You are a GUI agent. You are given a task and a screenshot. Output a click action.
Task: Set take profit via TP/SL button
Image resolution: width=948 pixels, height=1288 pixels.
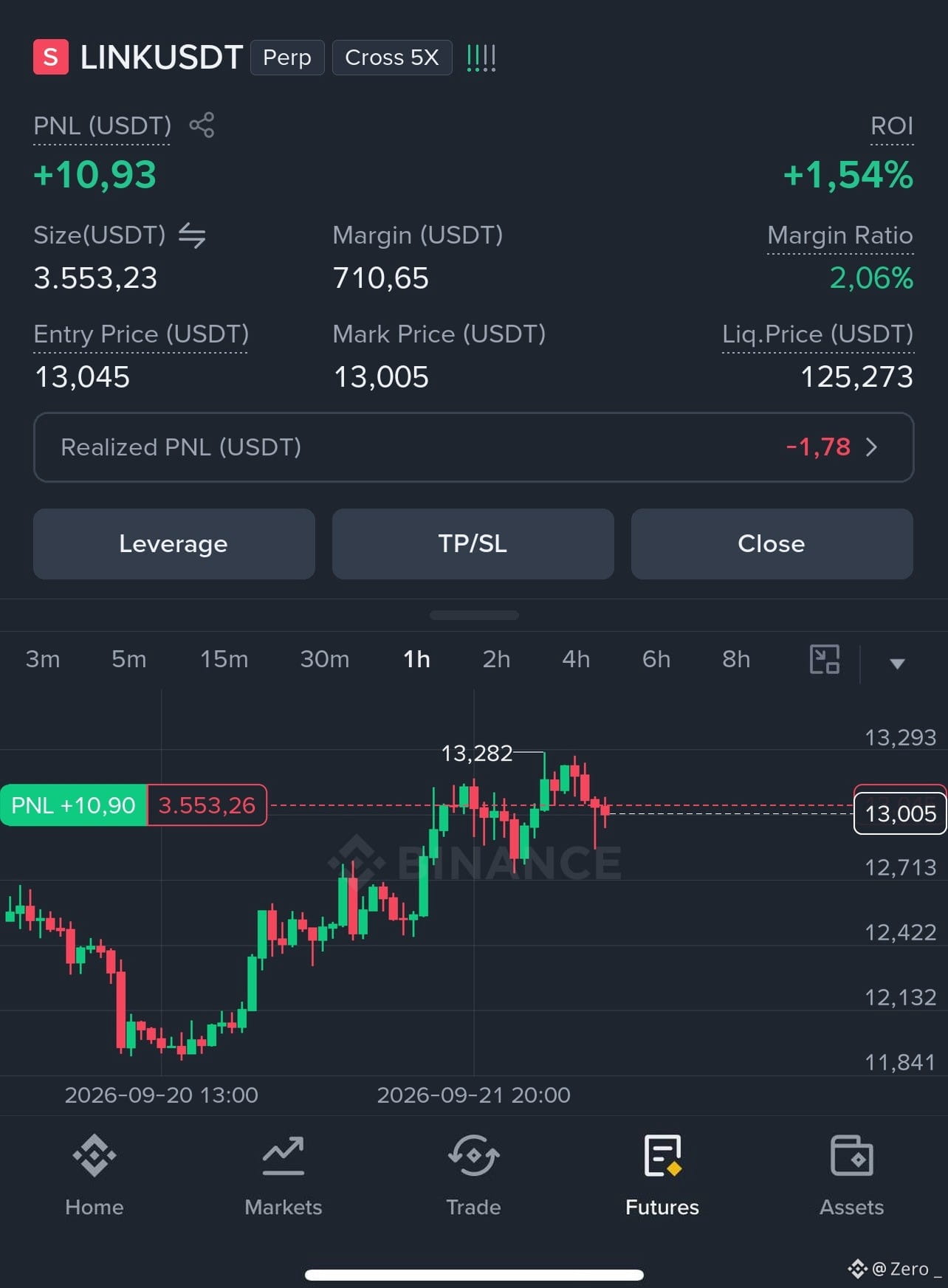pos(473,544)
